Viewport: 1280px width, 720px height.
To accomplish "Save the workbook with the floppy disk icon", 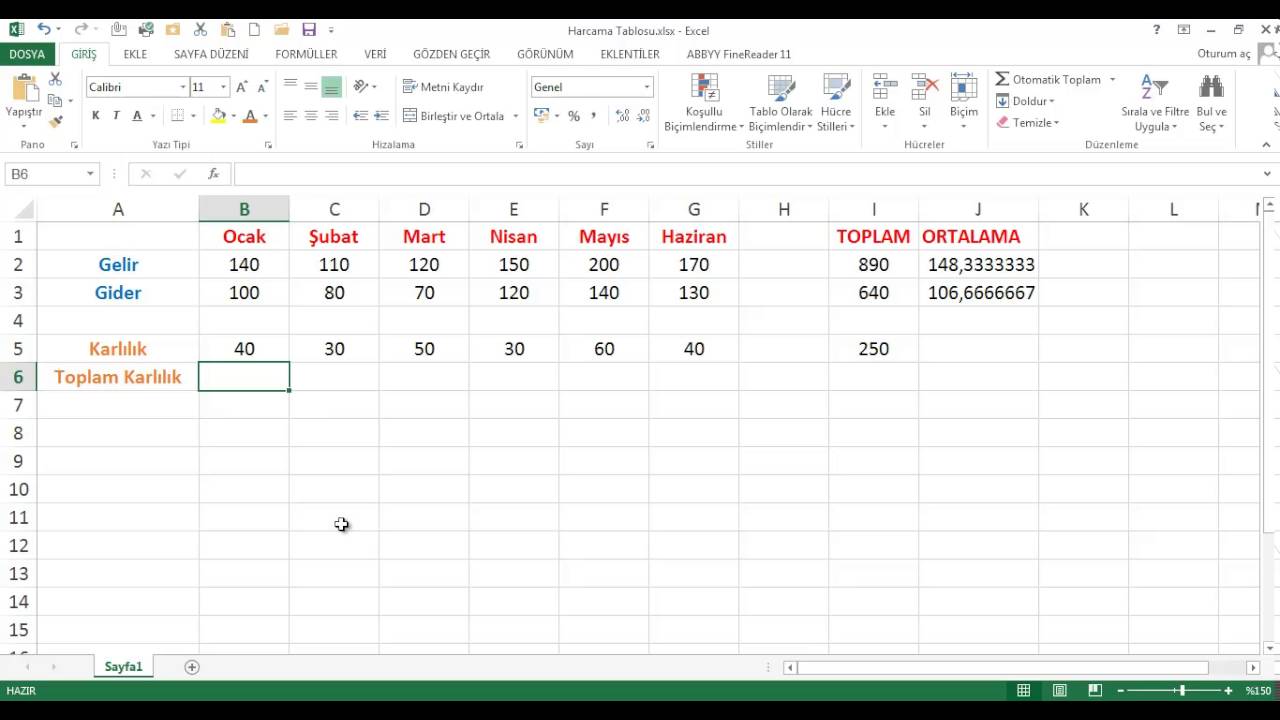I will click(x=309, y=30).
